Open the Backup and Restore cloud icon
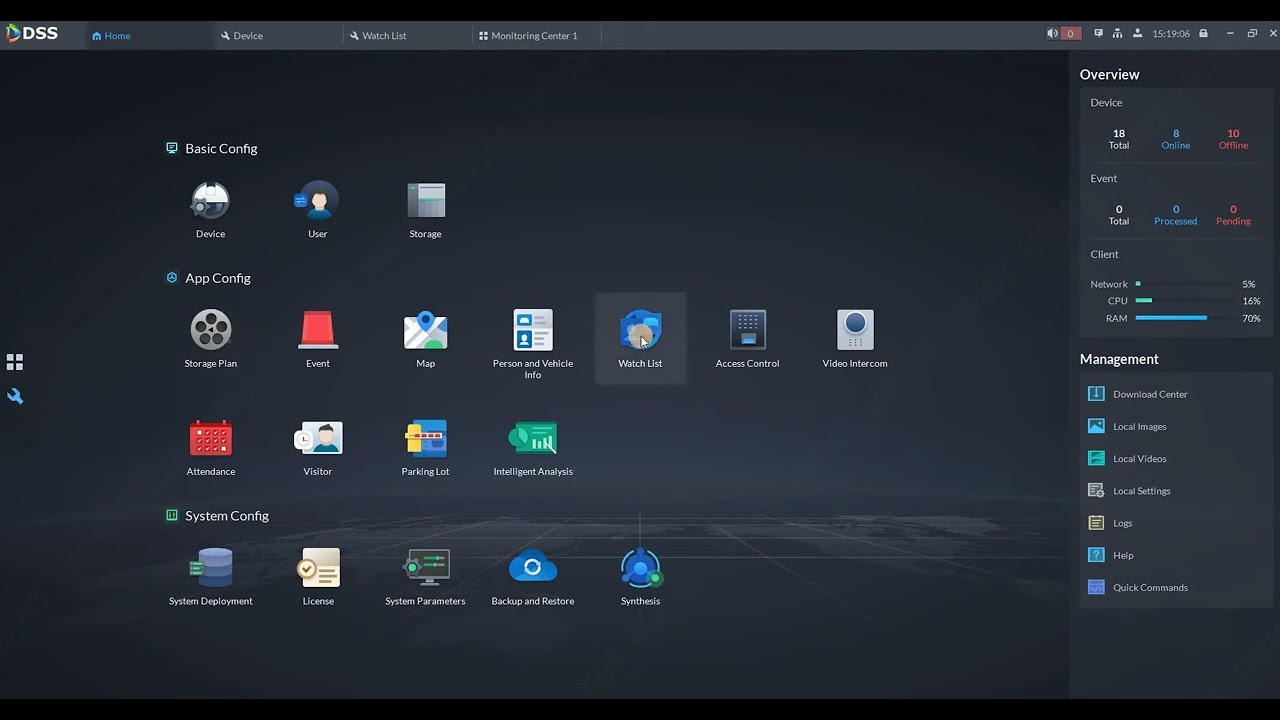This screenshot has height=720, width=1280. pos(533,568)
